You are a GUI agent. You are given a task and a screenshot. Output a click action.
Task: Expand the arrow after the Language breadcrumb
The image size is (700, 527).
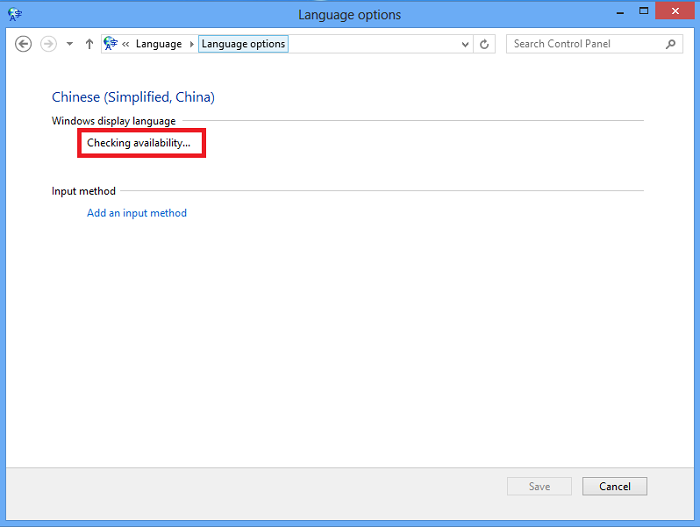pos(192,44)
